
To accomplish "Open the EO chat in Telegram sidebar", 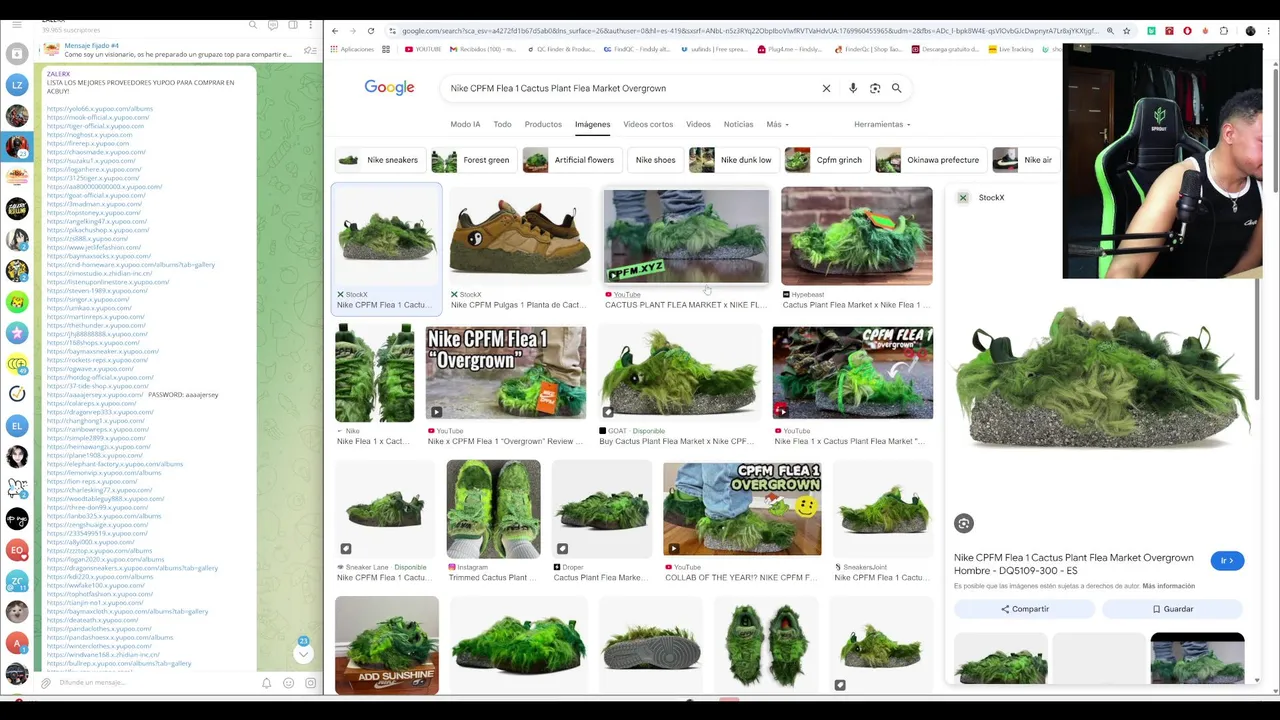I will coord(17,550).
